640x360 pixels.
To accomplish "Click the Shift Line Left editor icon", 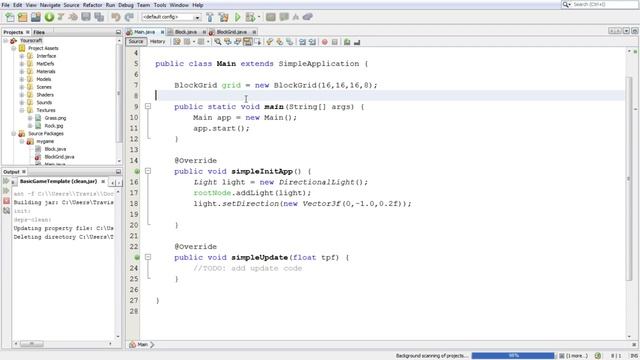I will pyautogui.click(x=302, y=42).
